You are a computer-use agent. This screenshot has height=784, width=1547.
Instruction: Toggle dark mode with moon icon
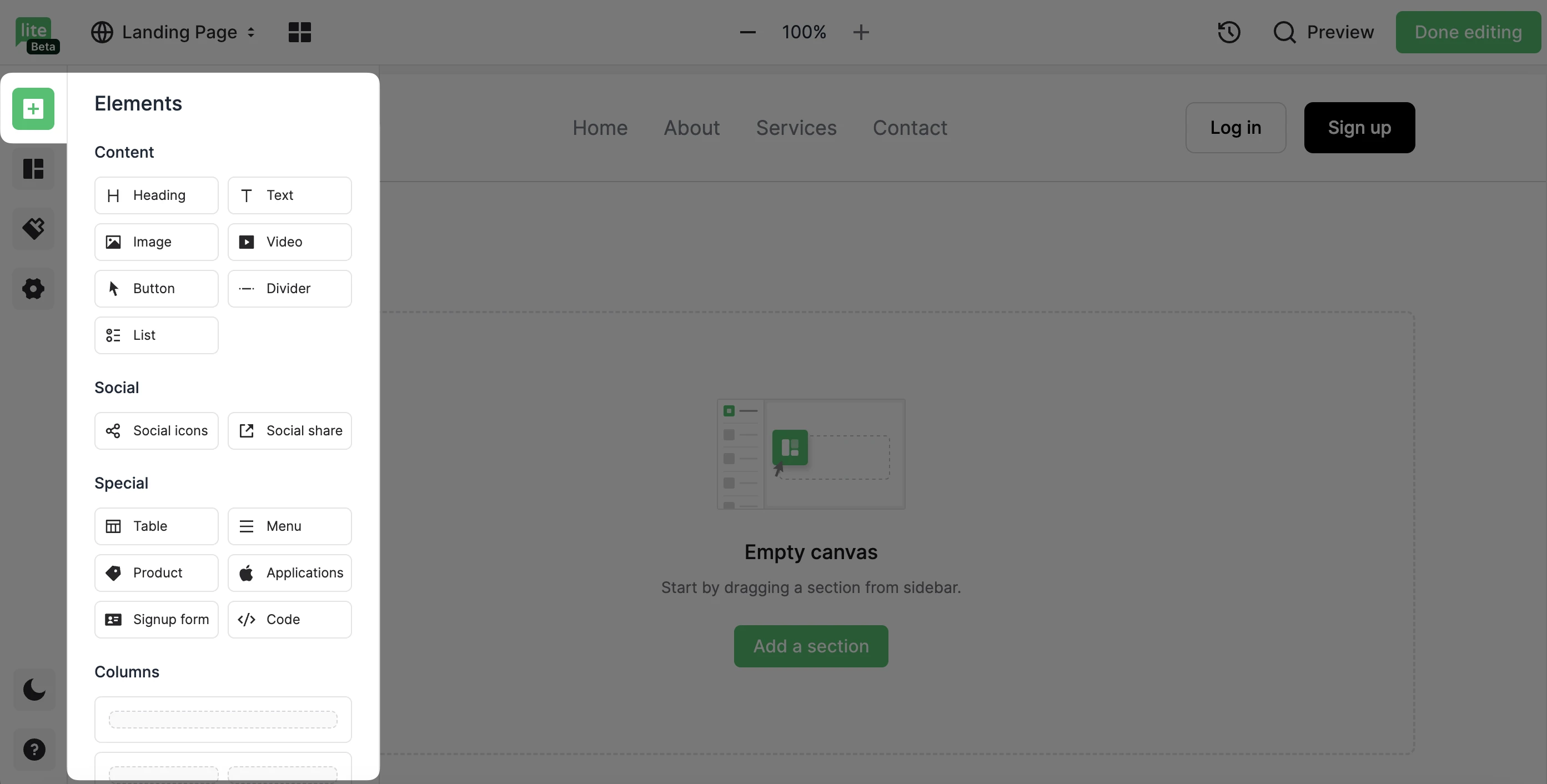pos(34,689)
